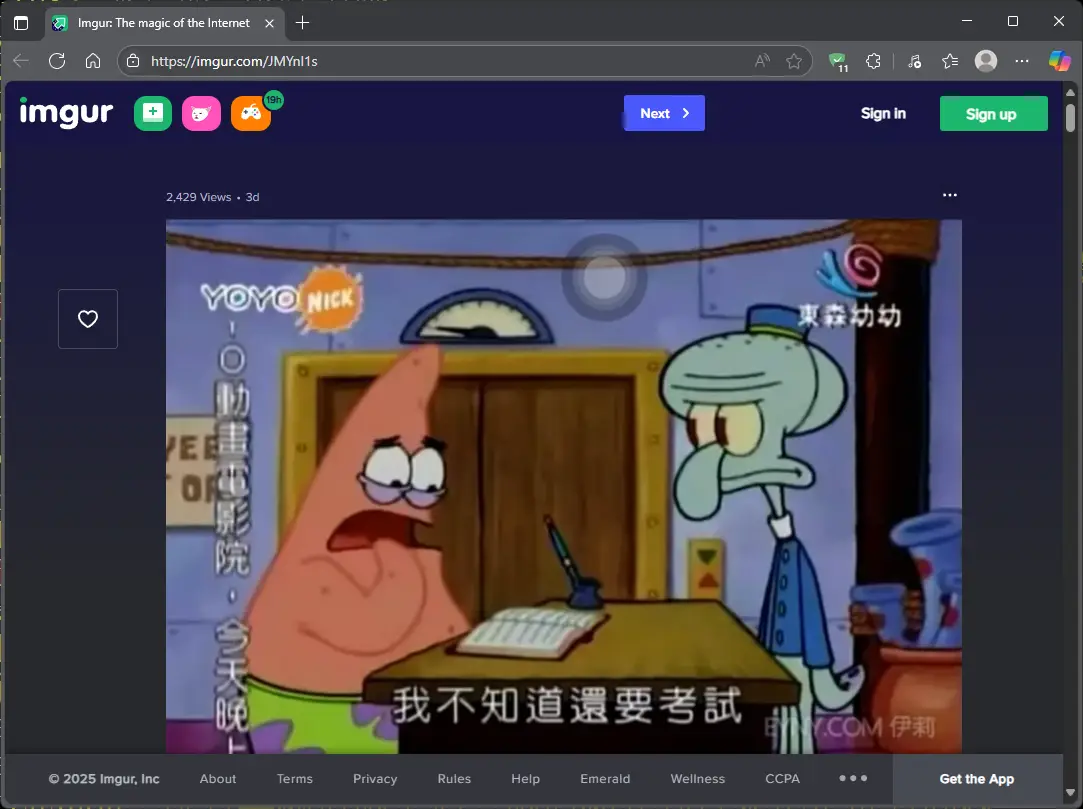Click the Get the App button
1083x809 pixels.
(x=977, y=779)
